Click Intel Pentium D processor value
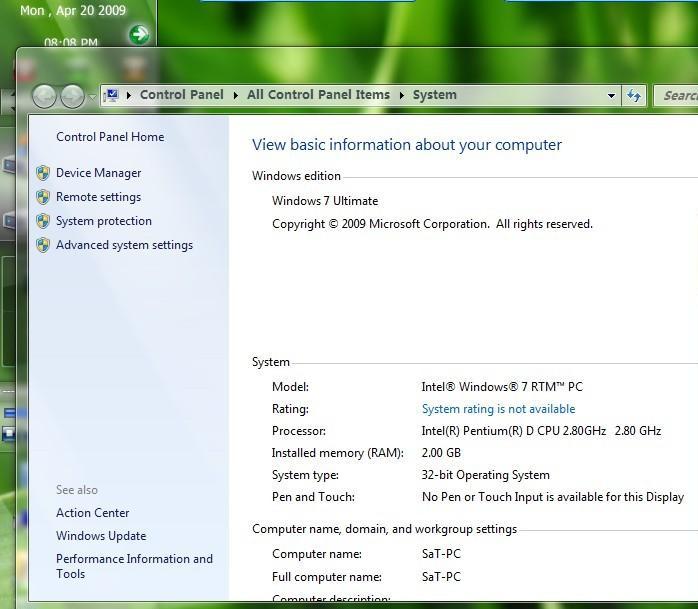Viewport: 698px width, 609px height. click(541, 431)
